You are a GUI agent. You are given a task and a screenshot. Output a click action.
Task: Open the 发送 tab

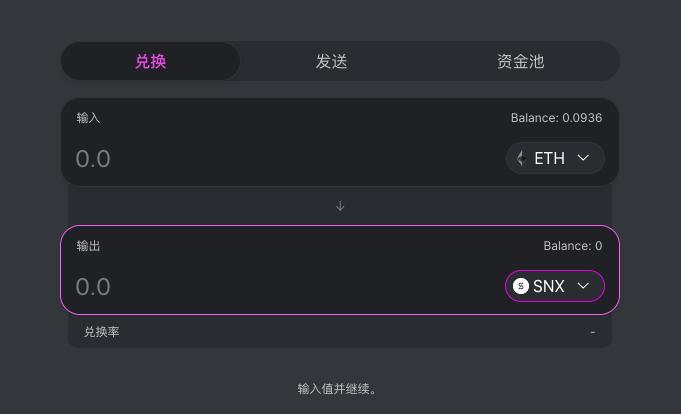(x=331, y=61)
